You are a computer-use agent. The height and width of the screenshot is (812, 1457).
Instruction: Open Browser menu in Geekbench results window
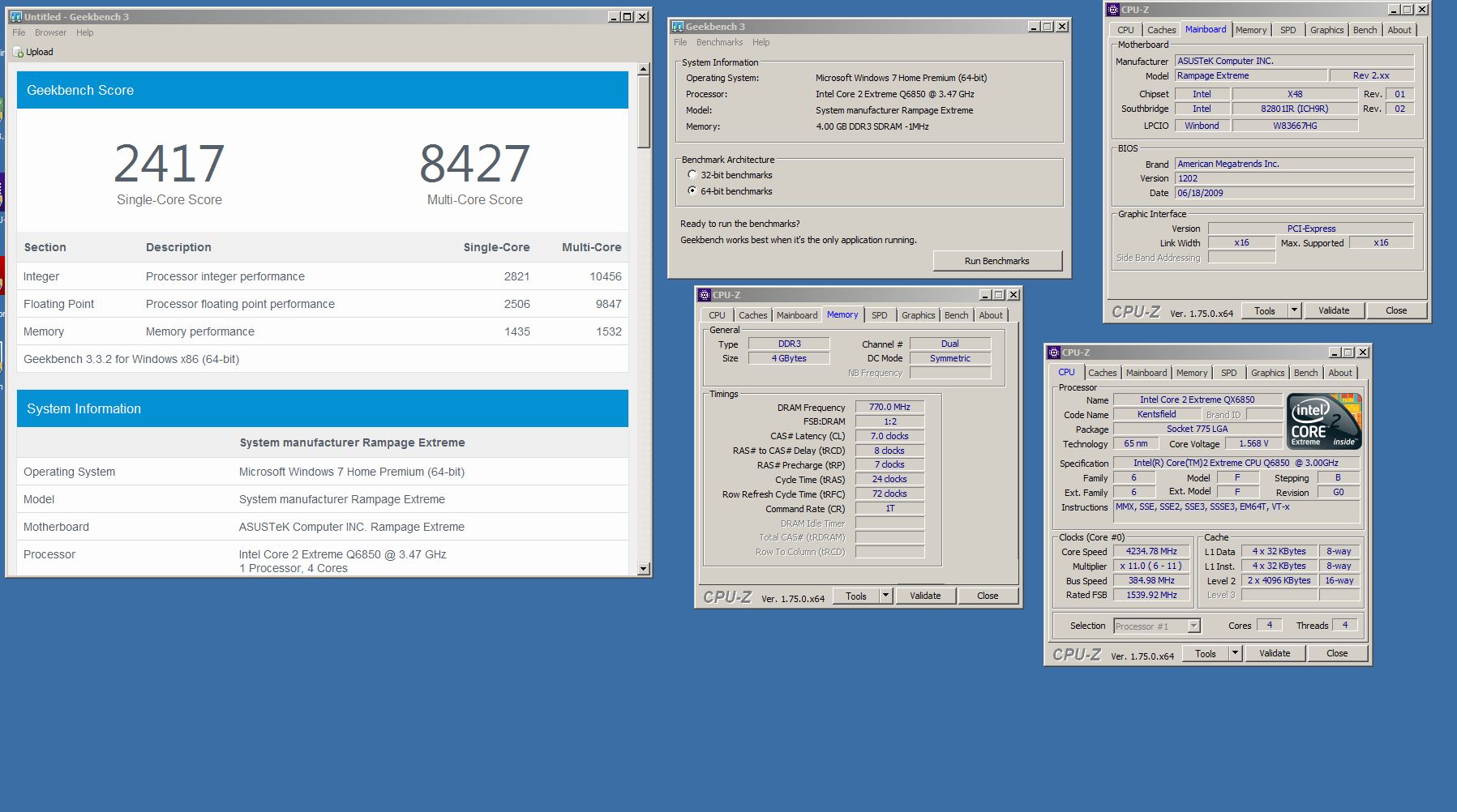point(50,32)
